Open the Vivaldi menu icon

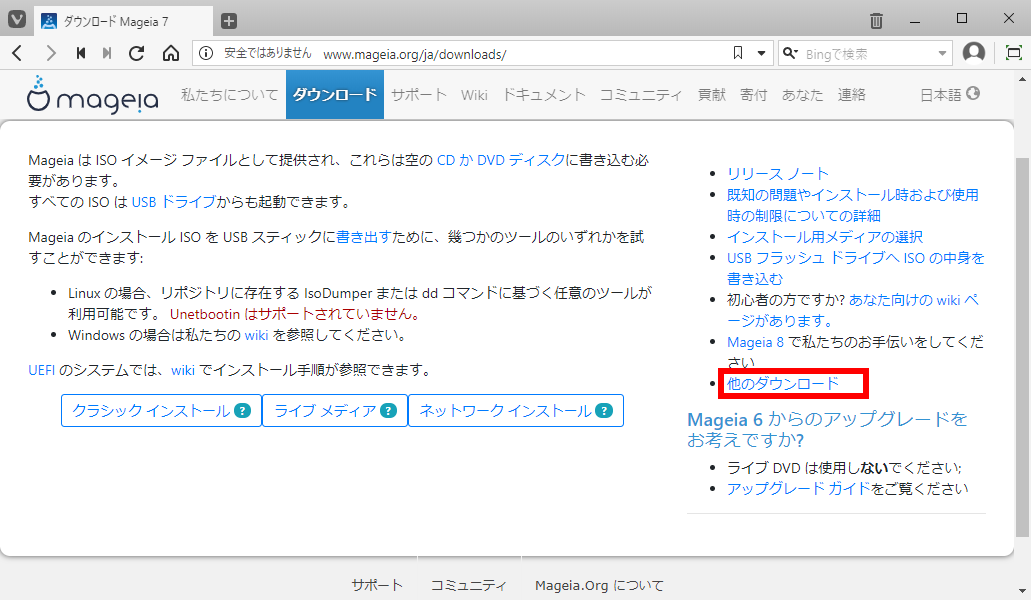16,20
